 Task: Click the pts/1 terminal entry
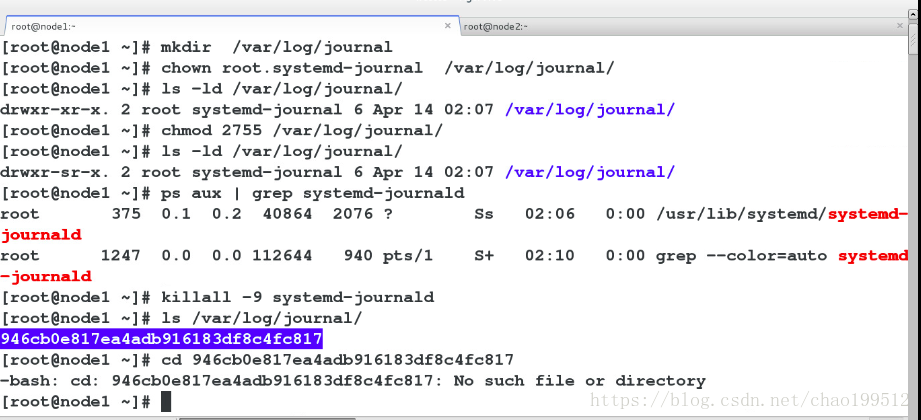(x=408, y=256)
